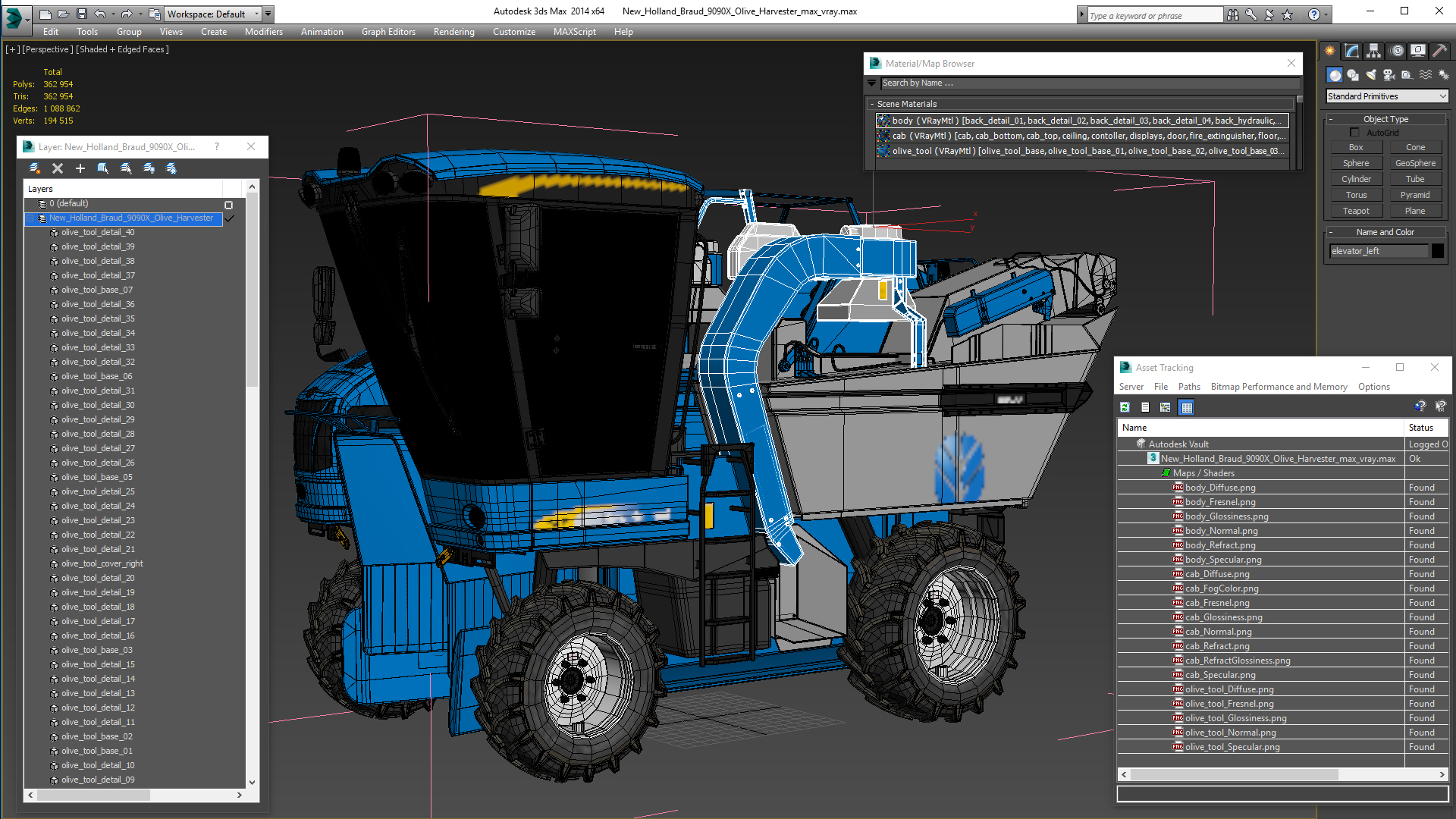The height and width of the screenshot is (819, 1456).
Task: Click the binoculars search icon
Action: click(1233, 14)
